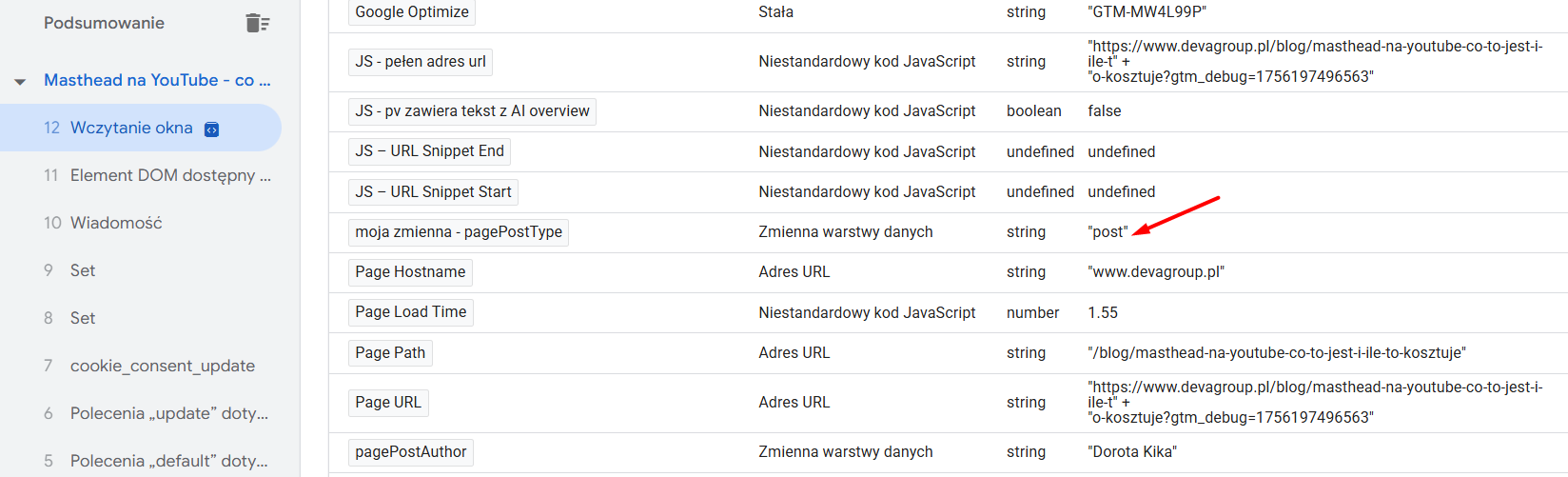This screenshot has width=1568, height=477.
Task: Open the JS - pełen adres url variable
Action: click(421, 62)
